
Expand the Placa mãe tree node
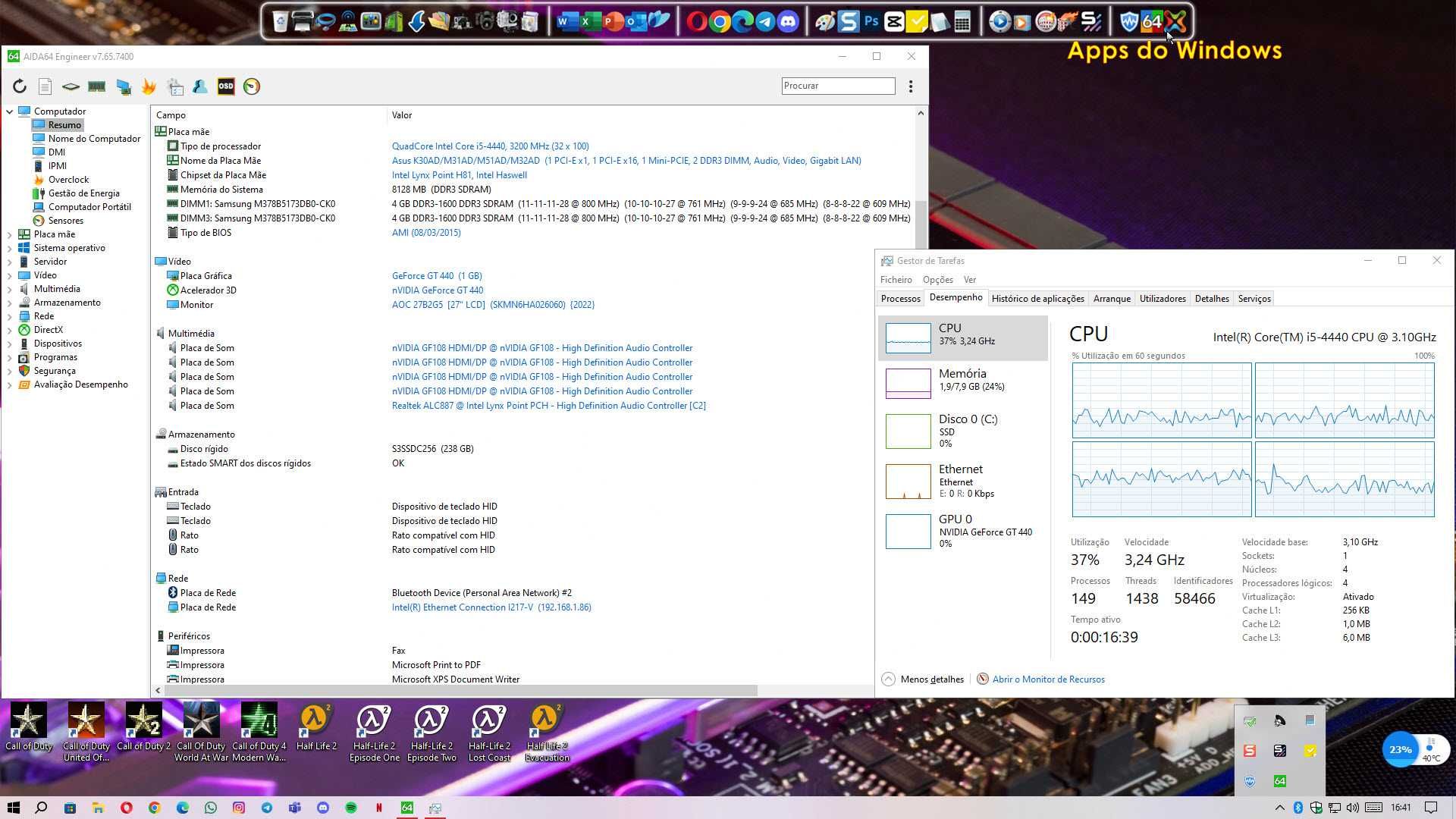point(10,234)
